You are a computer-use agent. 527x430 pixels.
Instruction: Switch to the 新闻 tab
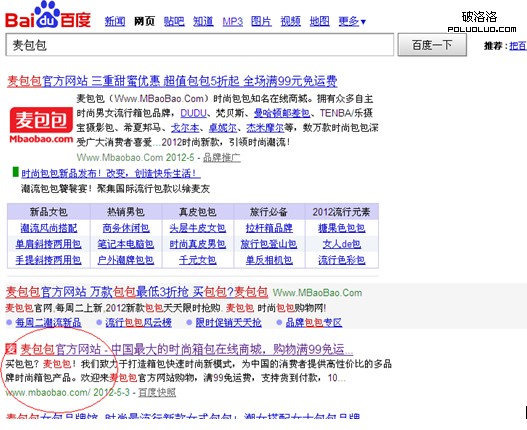115,22
